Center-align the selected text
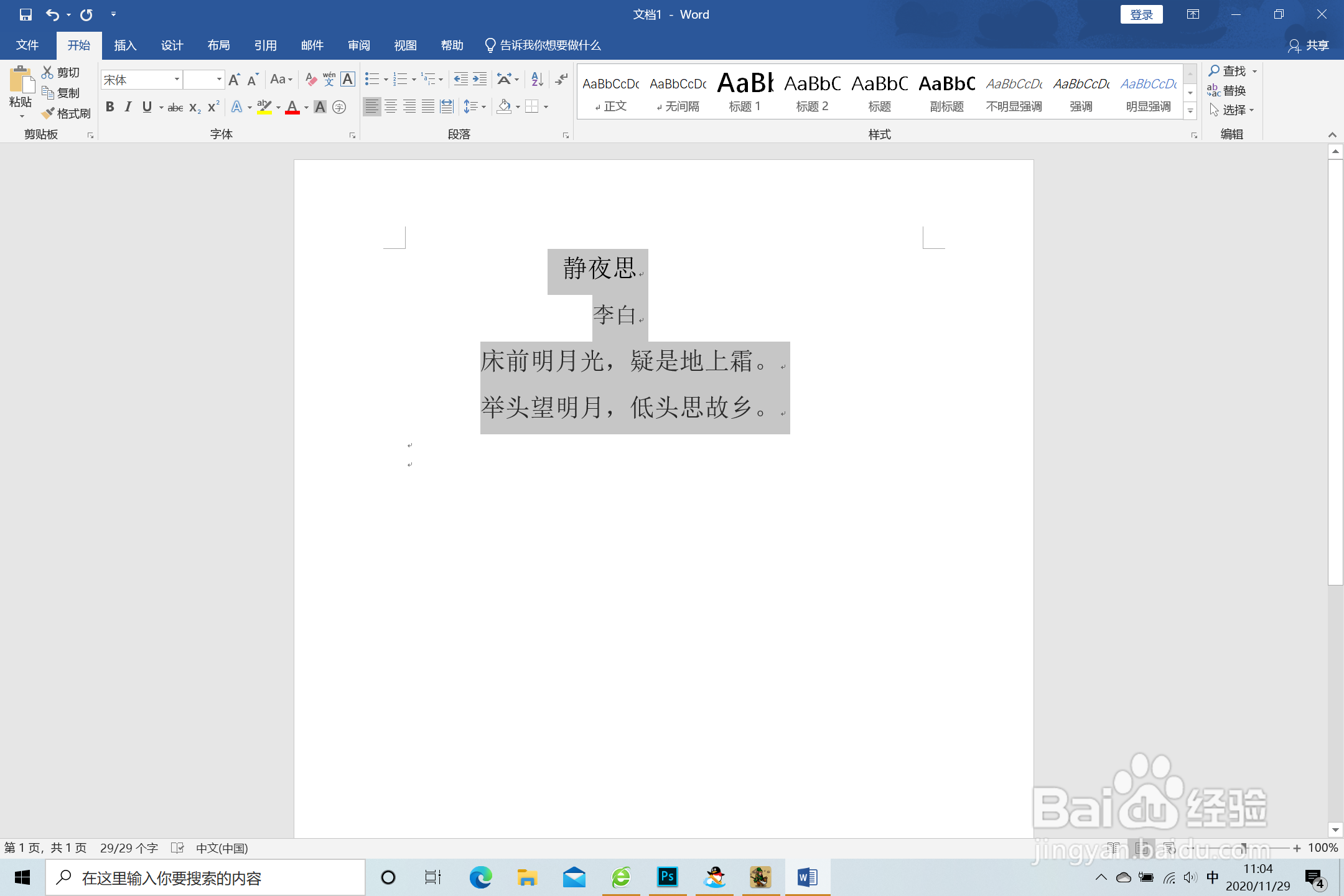The height and width of the screenshot is (896, 1344). point(391,107)
